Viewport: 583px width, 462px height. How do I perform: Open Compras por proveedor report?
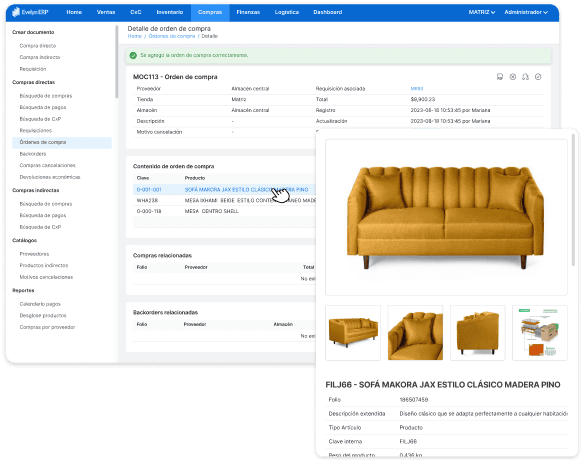[48, 327]
